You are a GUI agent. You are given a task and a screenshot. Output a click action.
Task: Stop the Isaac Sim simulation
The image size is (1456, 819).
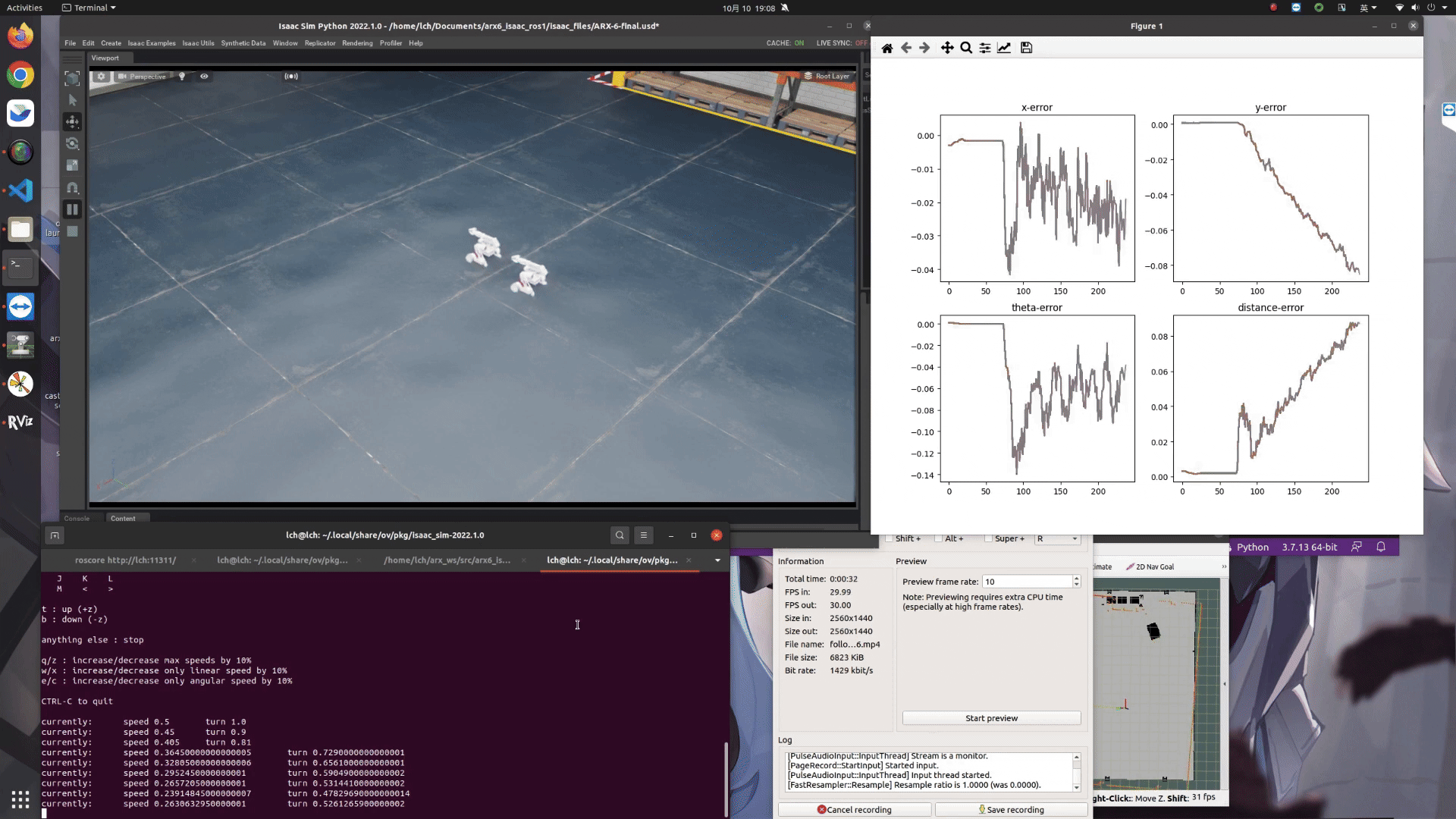coord(72,231)
